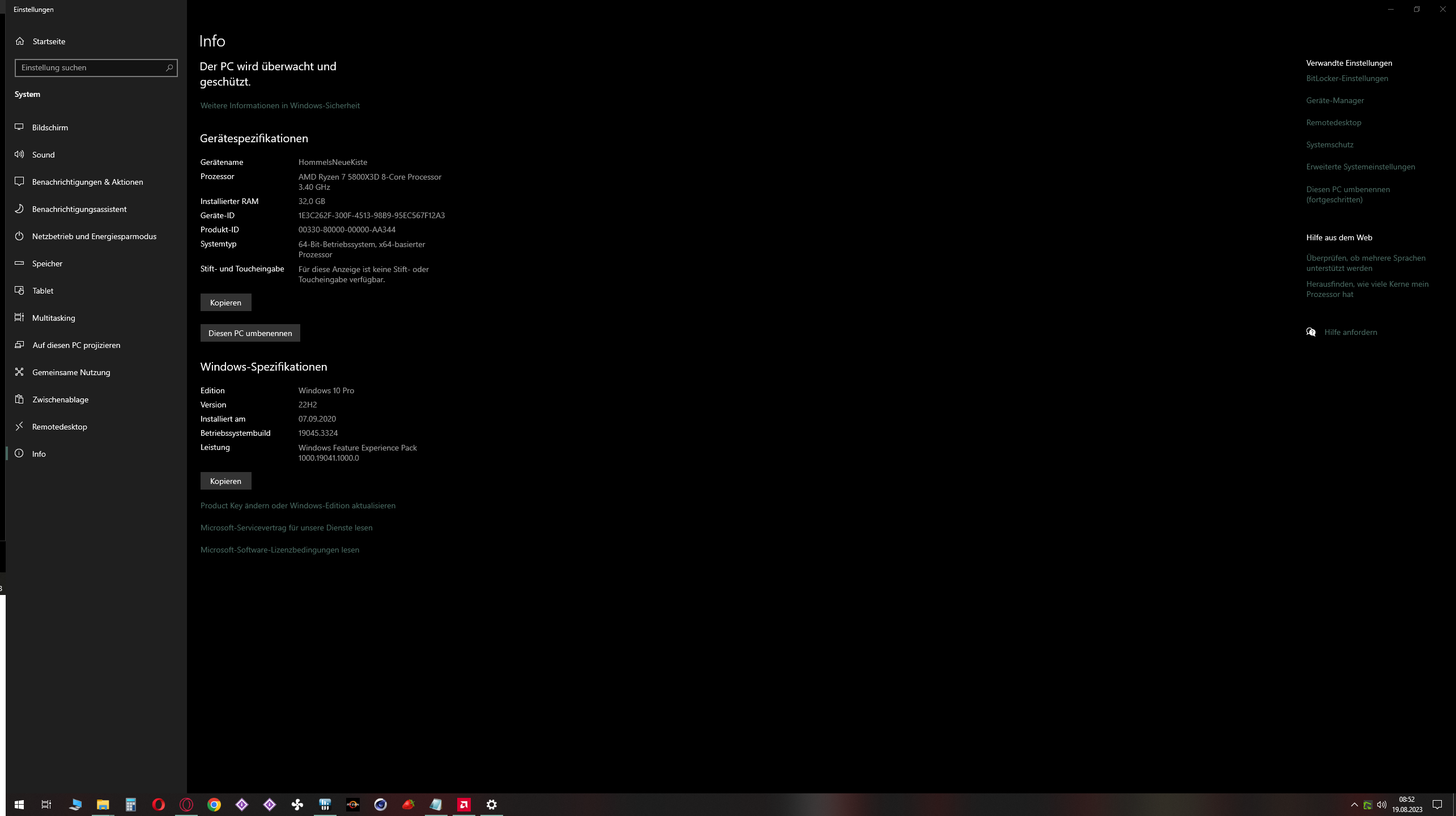Open the Geräte-Manager link
This screenshot has height=816, width=1456.
1335,100
